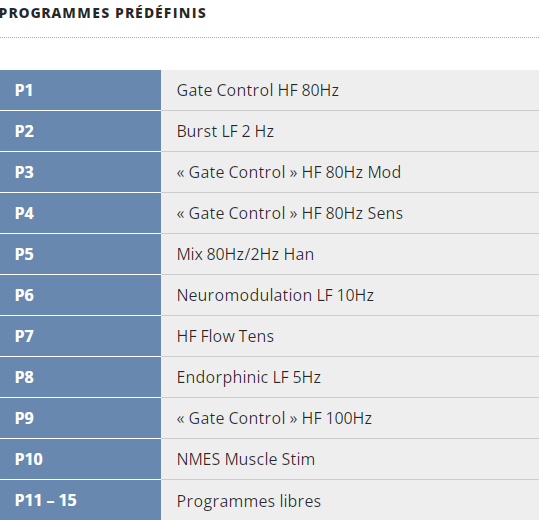Select Gate Control HF 100Hz row
This screenshot has height=520, width=541.
click(x=350, y=419)
